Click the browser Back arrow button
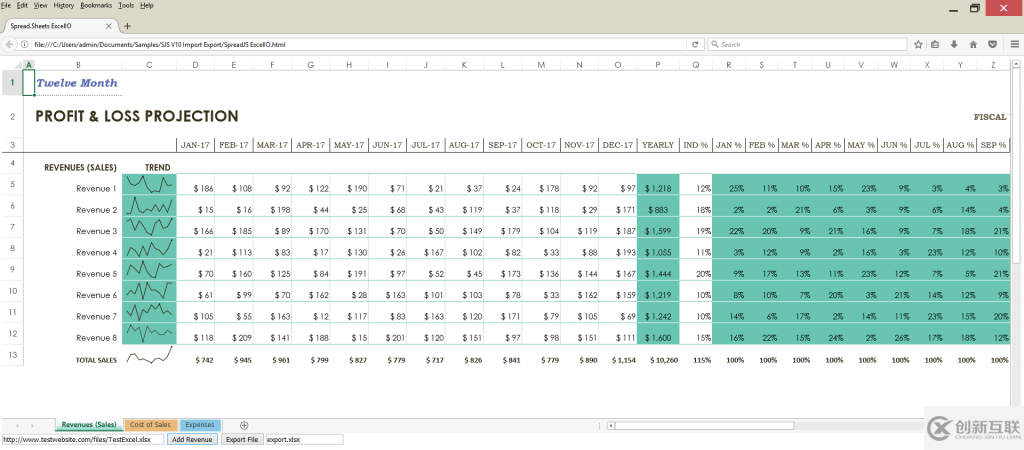This screenshot has height=450, width=1024. (9, 44)
